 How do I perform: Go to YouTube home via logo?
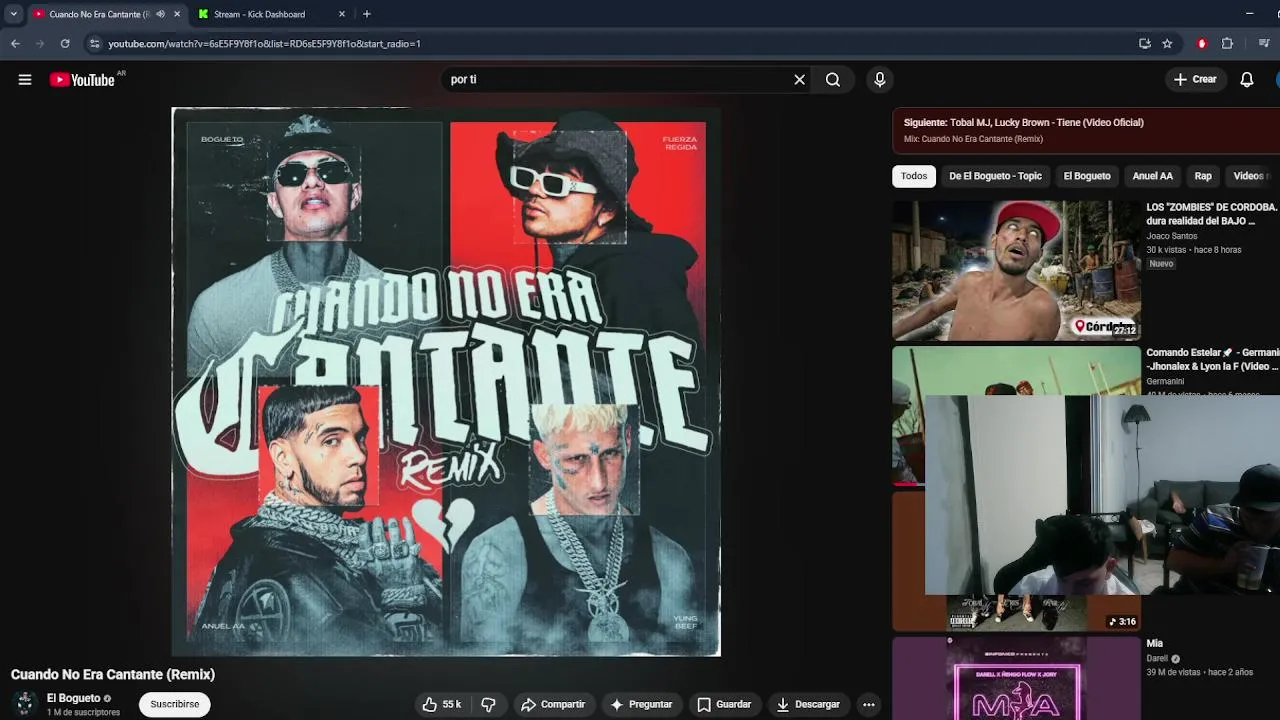[83, 80]
